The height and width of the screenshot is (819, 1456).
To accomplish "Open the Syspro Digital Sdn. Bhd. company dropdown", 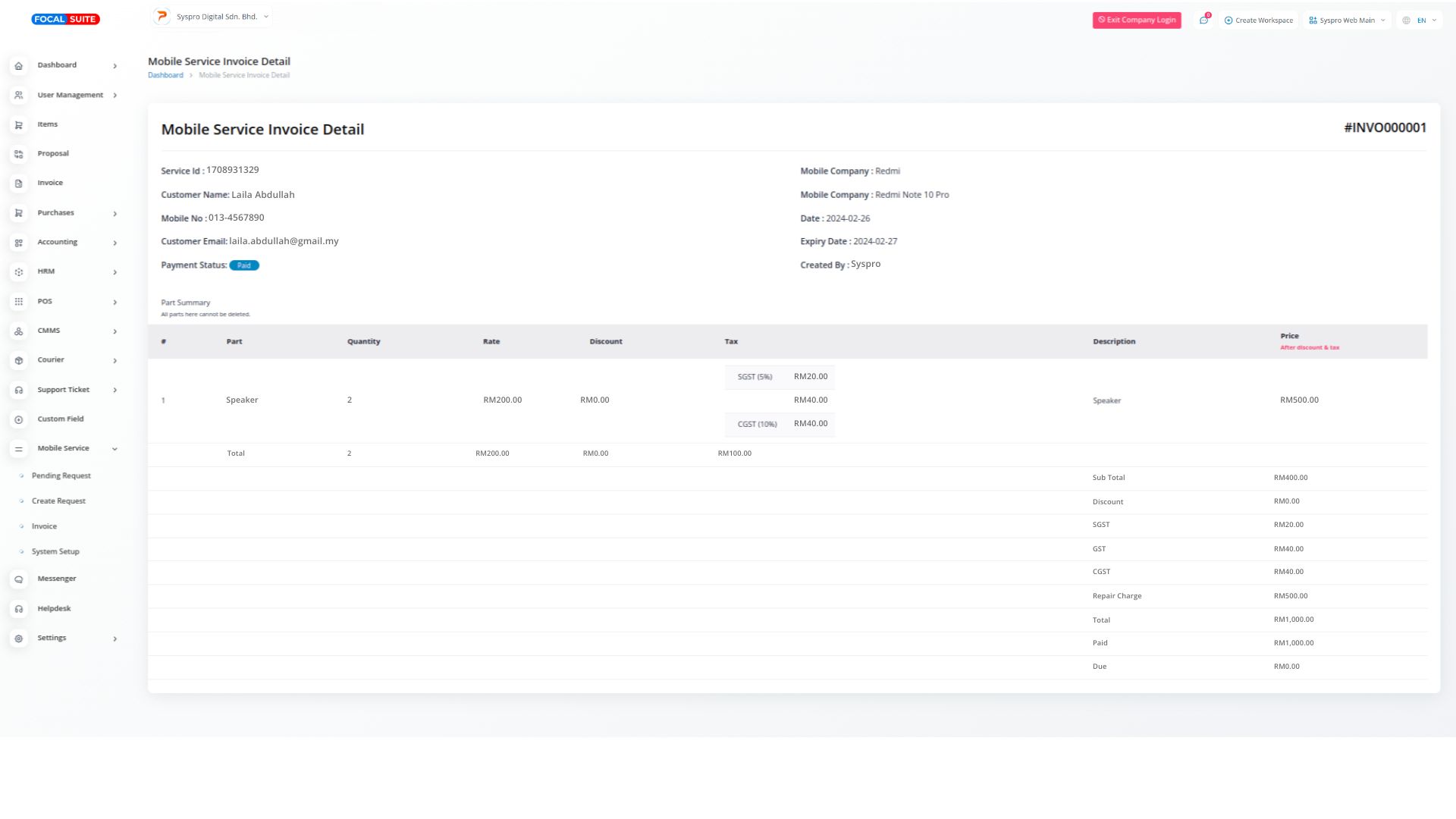I will pyautogui.click(x=212, y=17).
